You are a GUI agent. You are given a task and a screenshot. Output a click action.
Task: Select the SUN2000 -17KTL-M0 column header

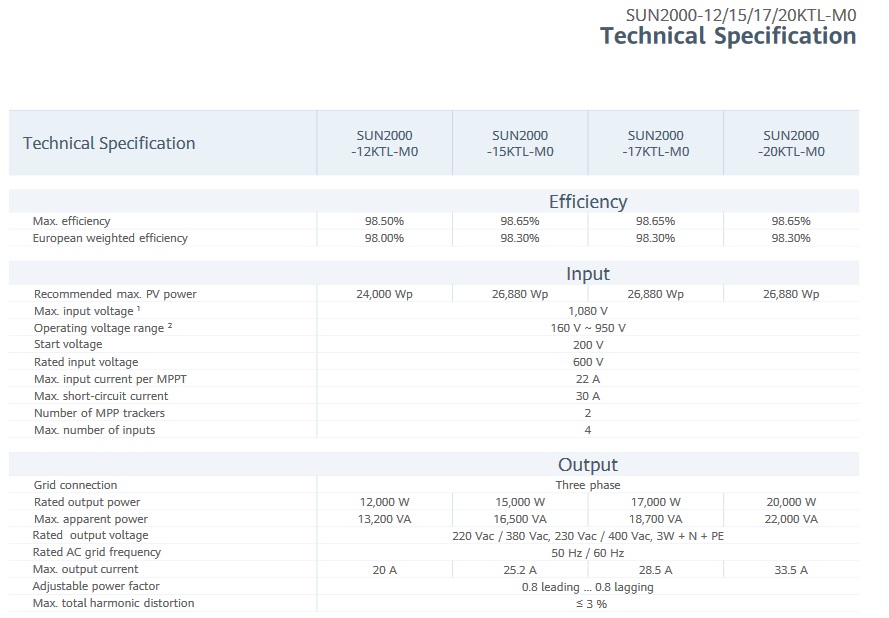coord(655,143)
